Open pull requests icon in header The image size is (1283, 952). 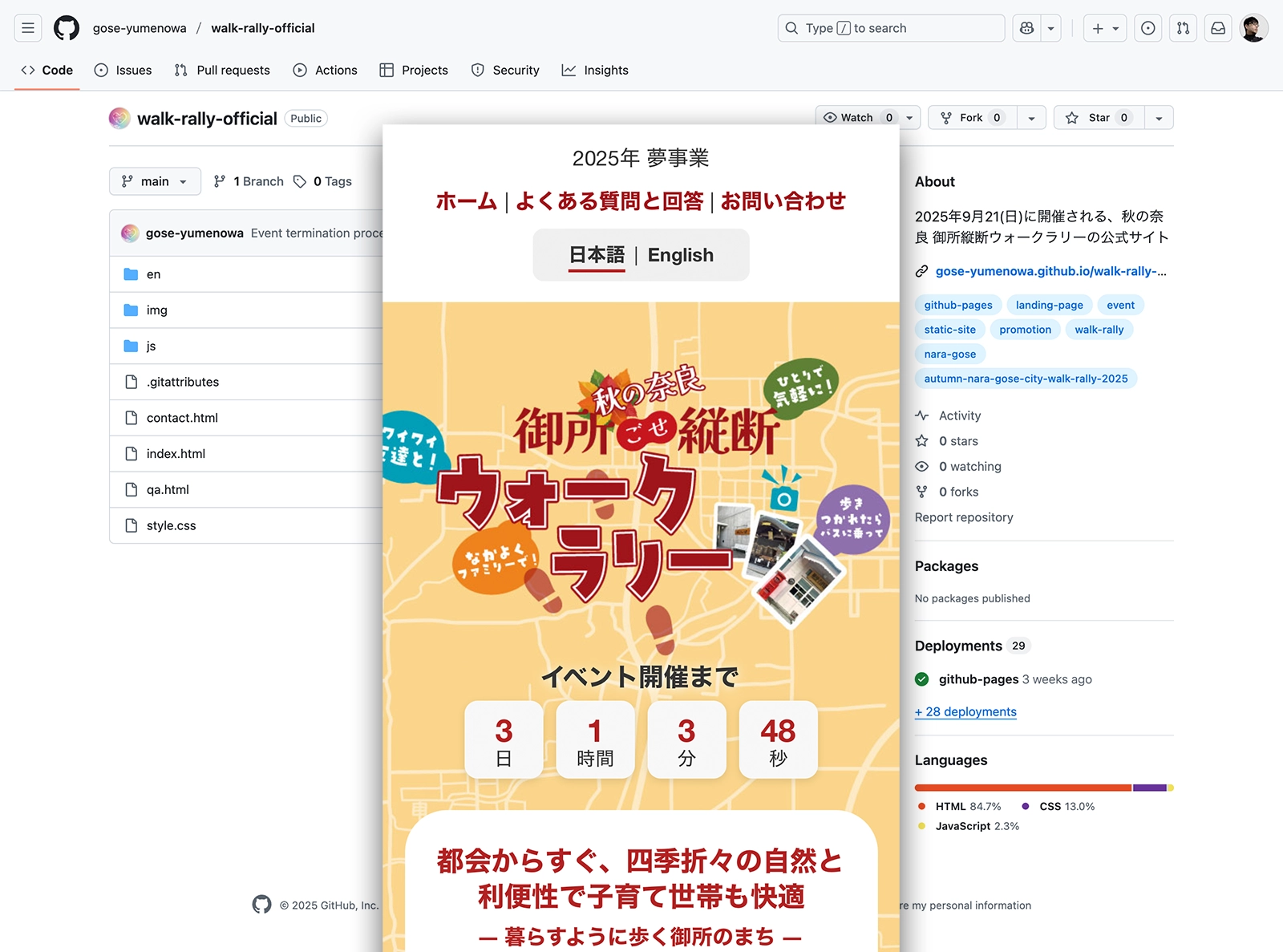1183,28
